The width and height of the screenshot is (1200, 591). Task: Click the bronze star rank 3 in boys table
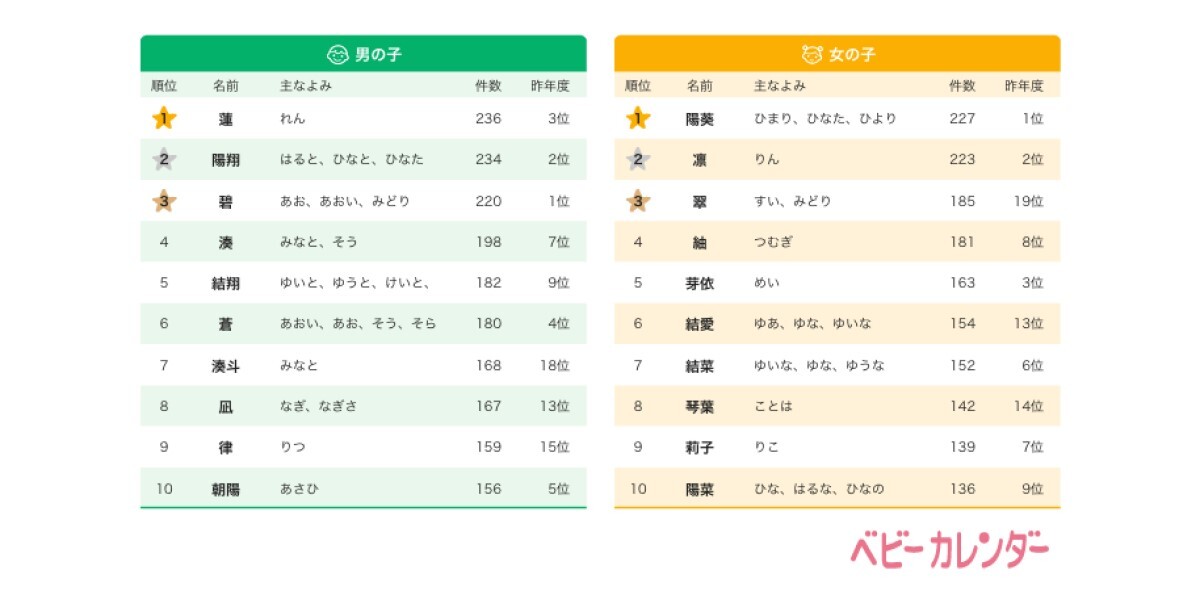pyautogui.click(x=165, y=200)
